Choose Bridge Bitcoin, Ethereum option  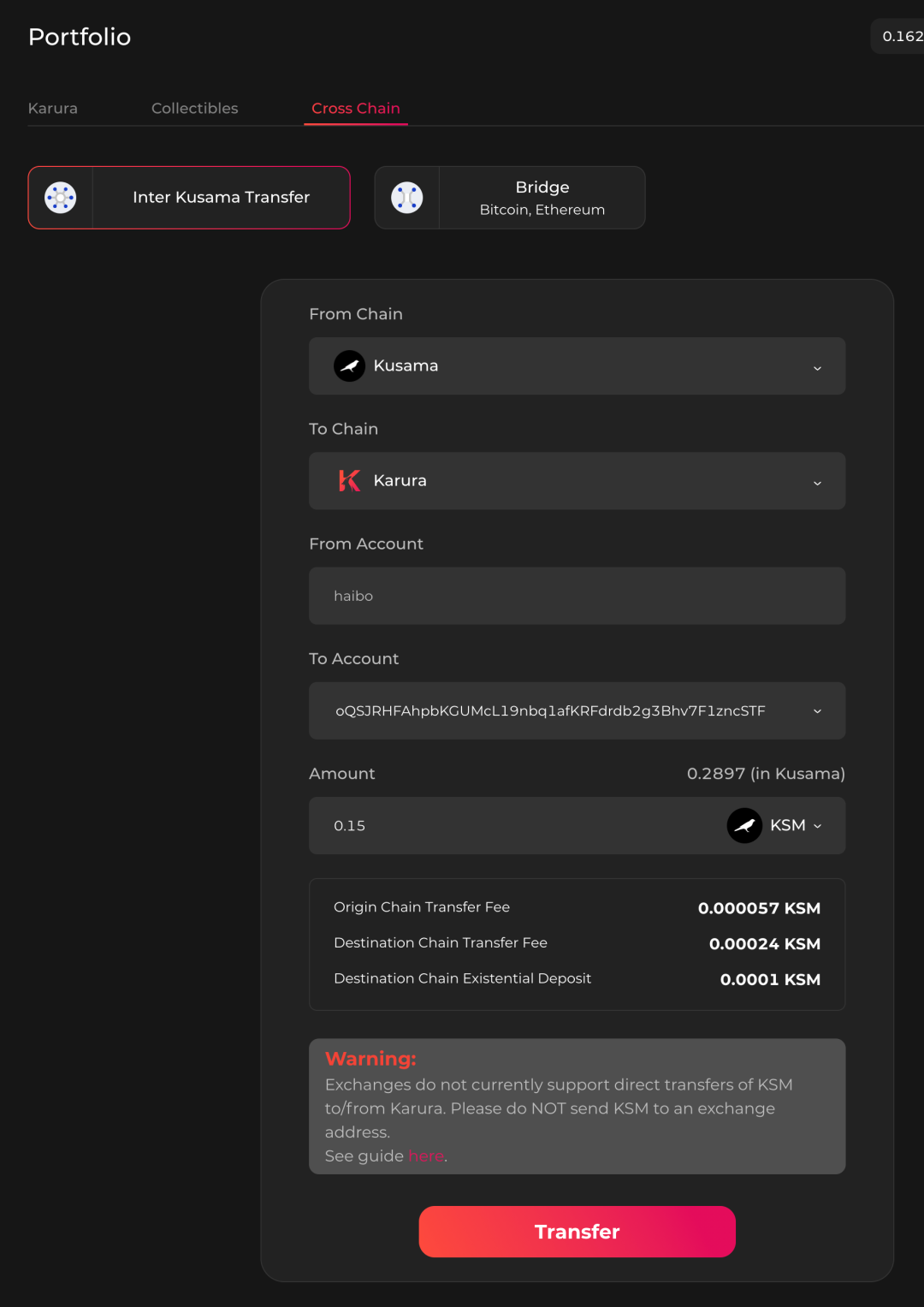[542, 198]
